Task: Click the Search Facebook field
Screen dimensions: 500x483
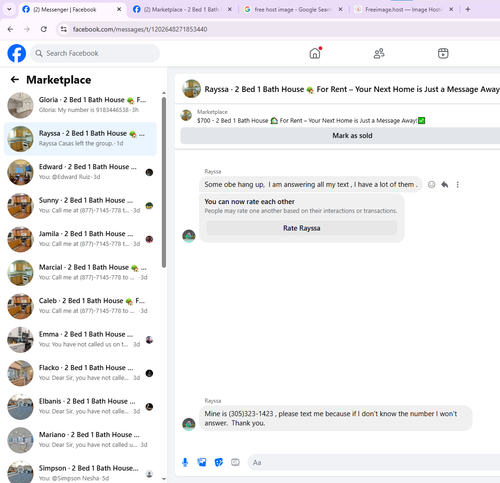Action: tap(95, 53)
